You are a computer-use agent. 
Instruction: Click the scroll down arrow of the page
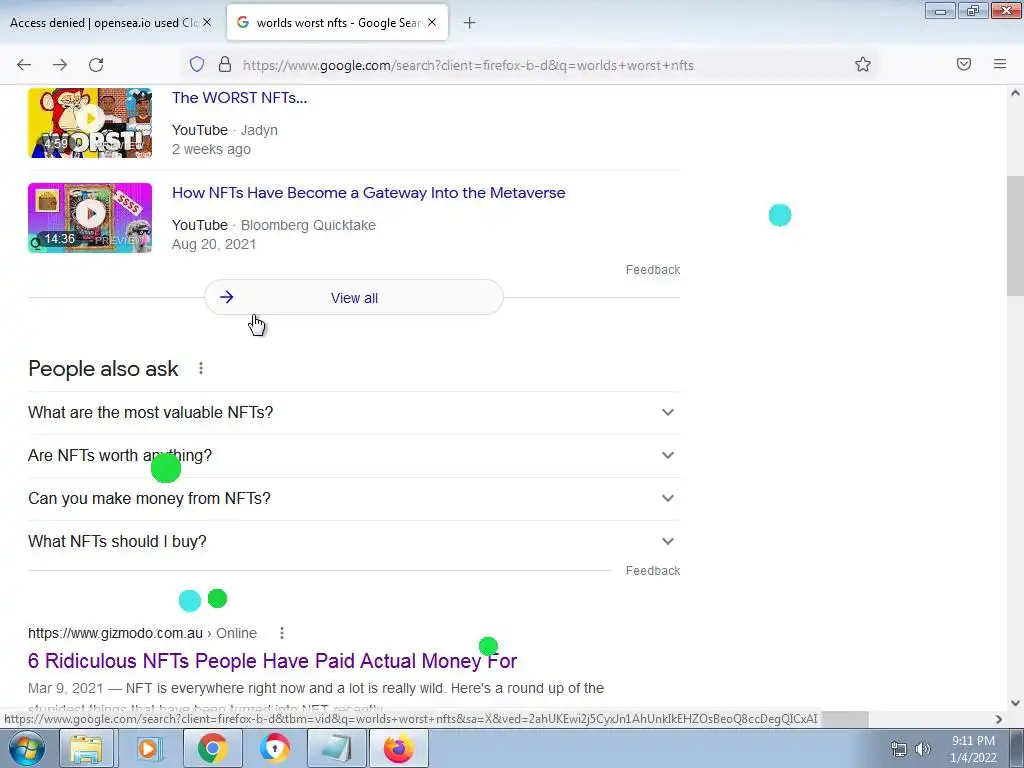[x=1015, y=703]
